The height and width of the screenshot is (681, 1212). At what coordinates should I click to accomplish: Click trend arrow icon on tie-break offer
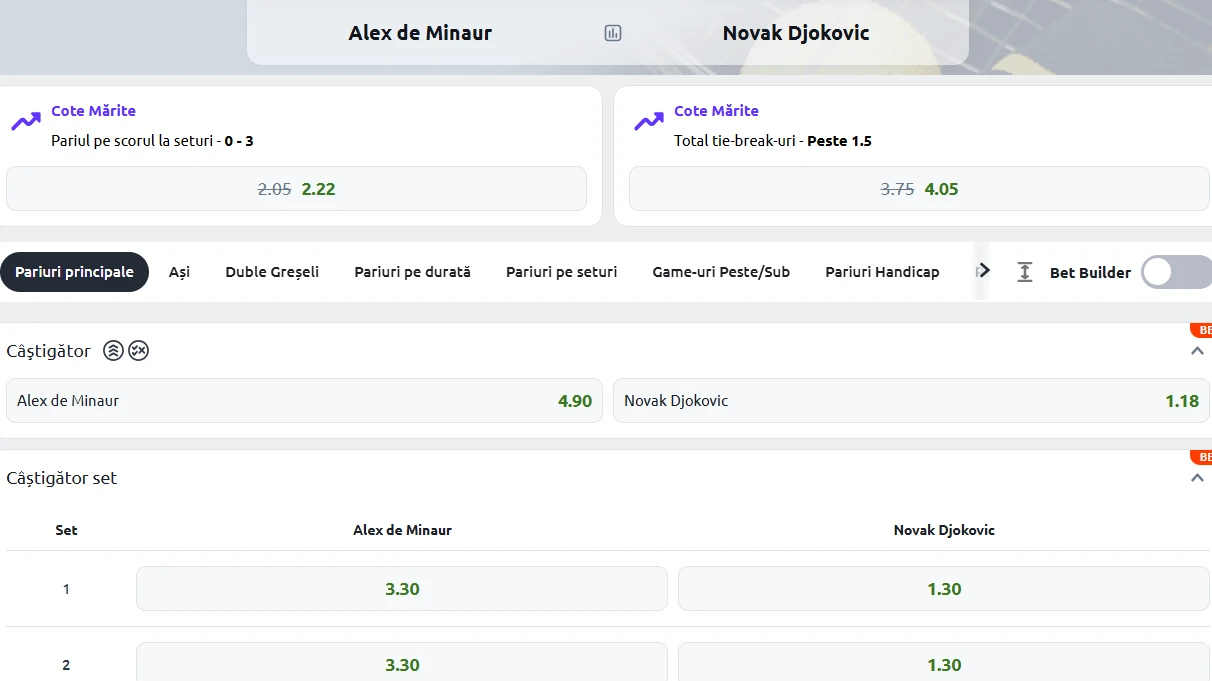point(649,122)
